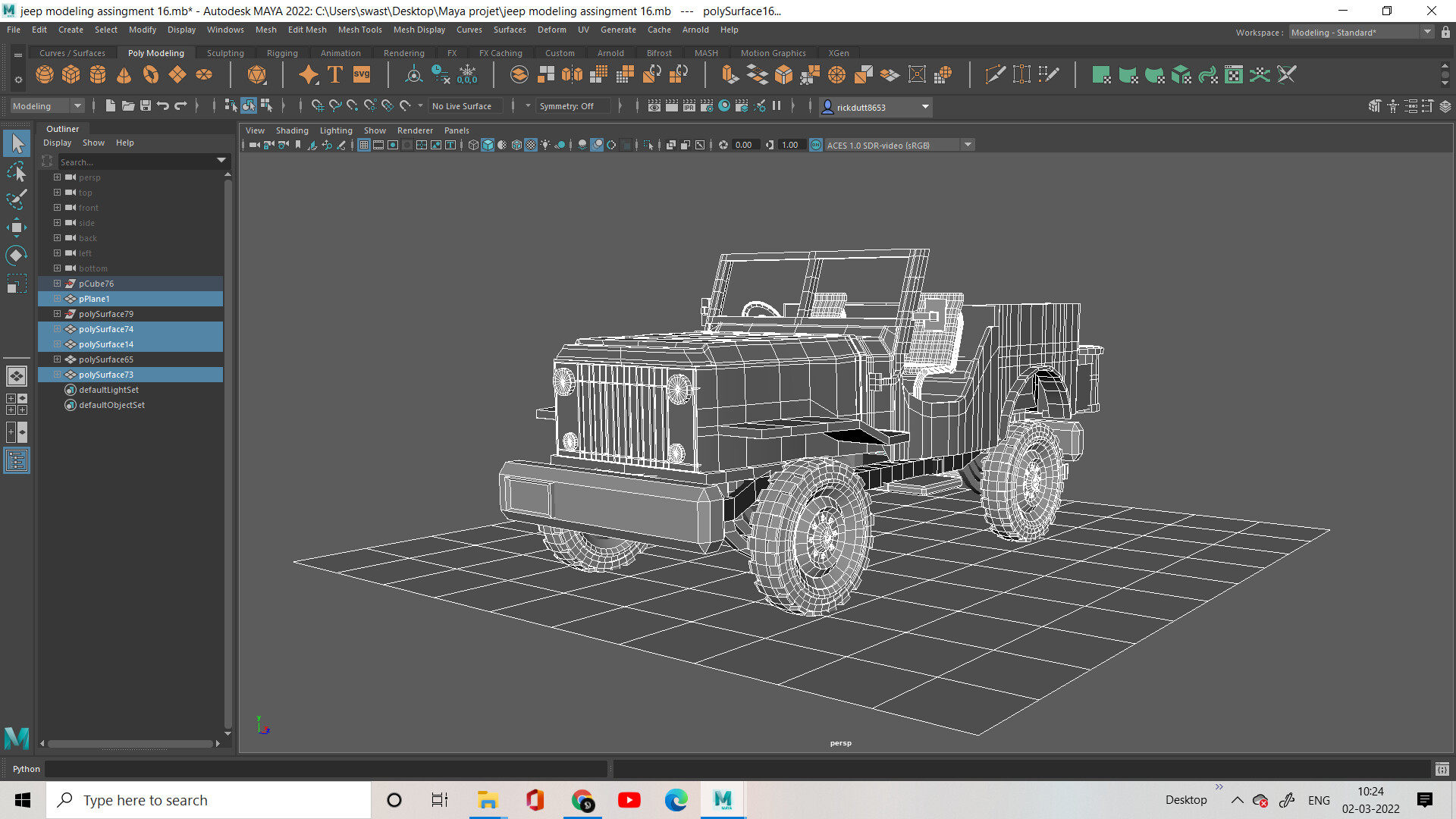This screenshot has height=819, width=1456.
Task: Click the No Live Surface button
Action: (x=465, y=105)
